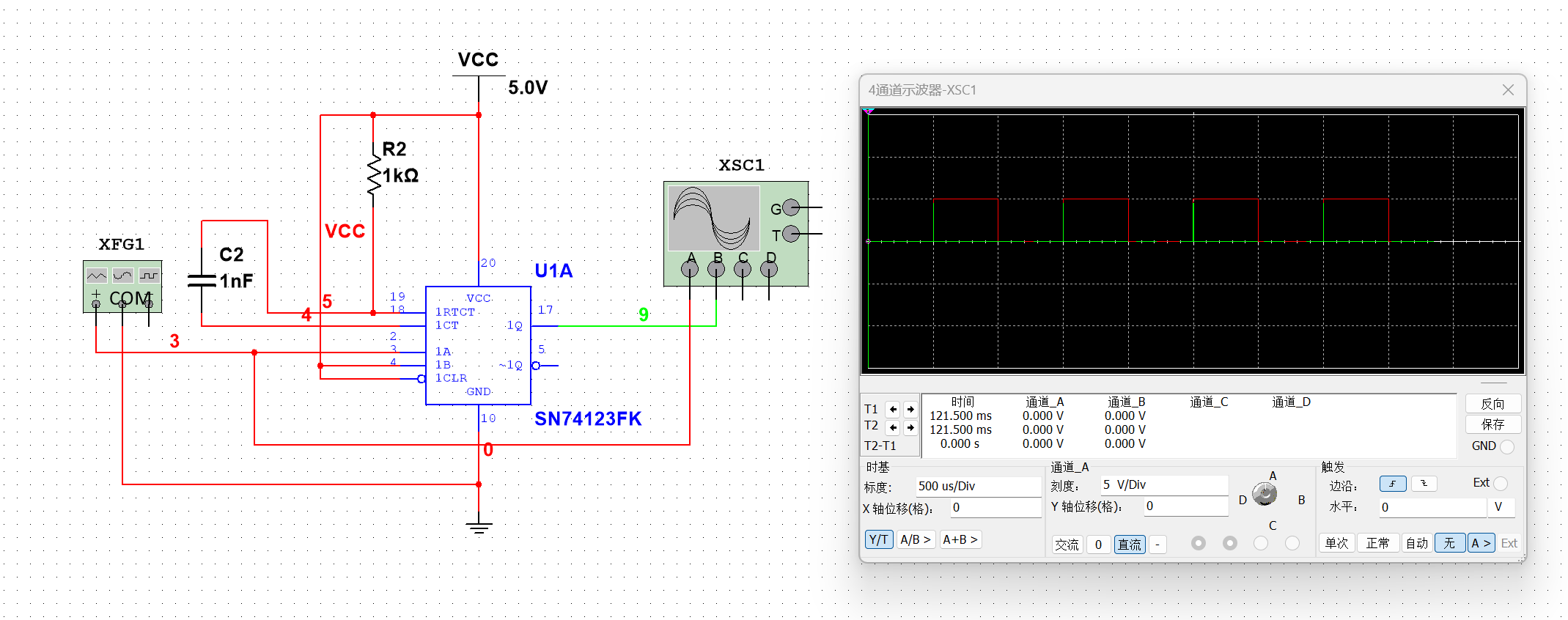Click the XSC1 oscilloscope instrument icon
Screen dimensions: 1568x620
pyautogui.click(x=735, y=233)
